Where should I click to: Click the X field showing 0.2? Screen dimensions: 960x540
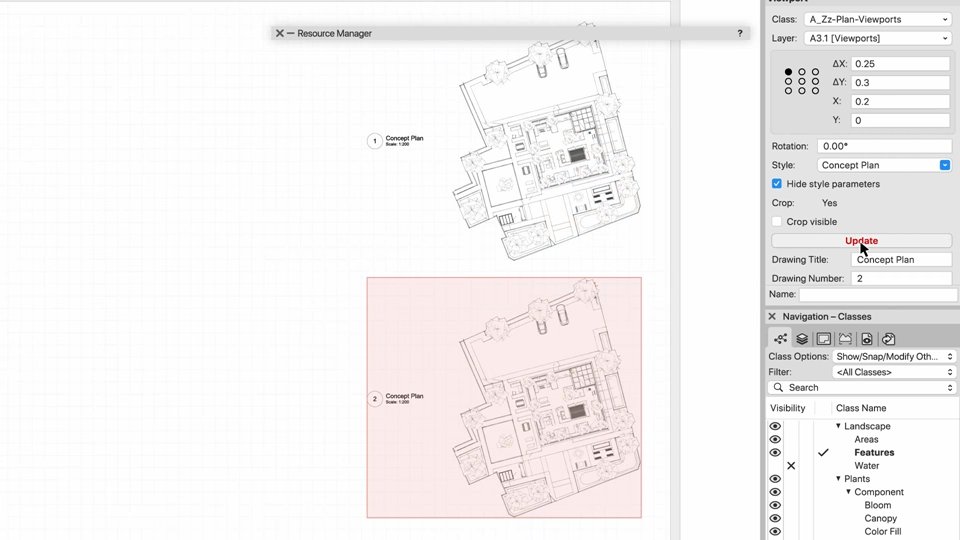point(900,102)
